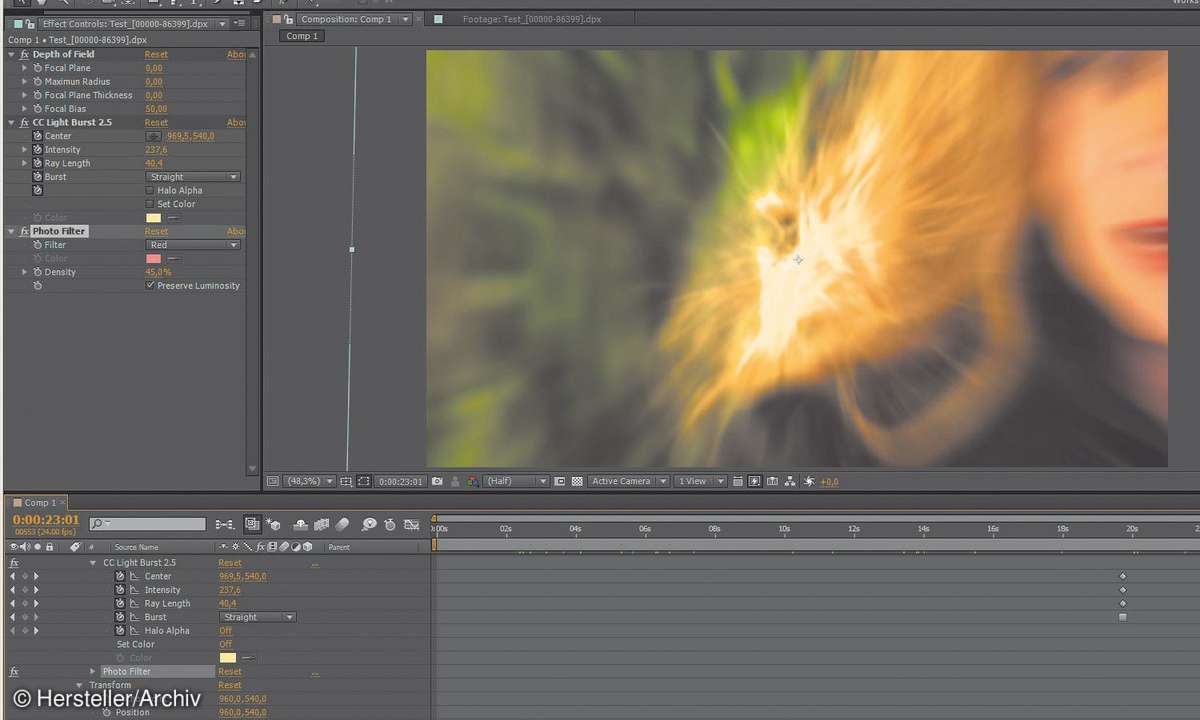Click the timeline current time 0:00:23:01 display

click(46, 520)
